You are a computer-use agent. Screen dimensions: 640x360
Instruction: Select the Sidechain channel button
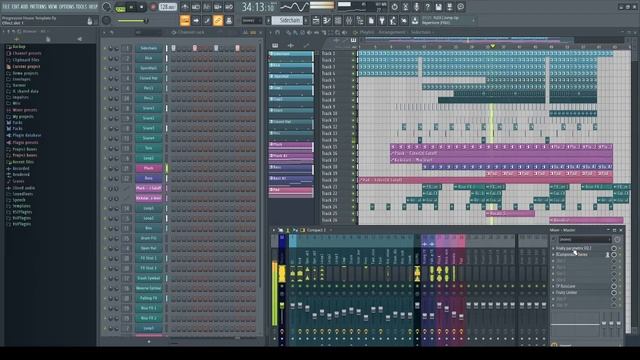(149, 48)
